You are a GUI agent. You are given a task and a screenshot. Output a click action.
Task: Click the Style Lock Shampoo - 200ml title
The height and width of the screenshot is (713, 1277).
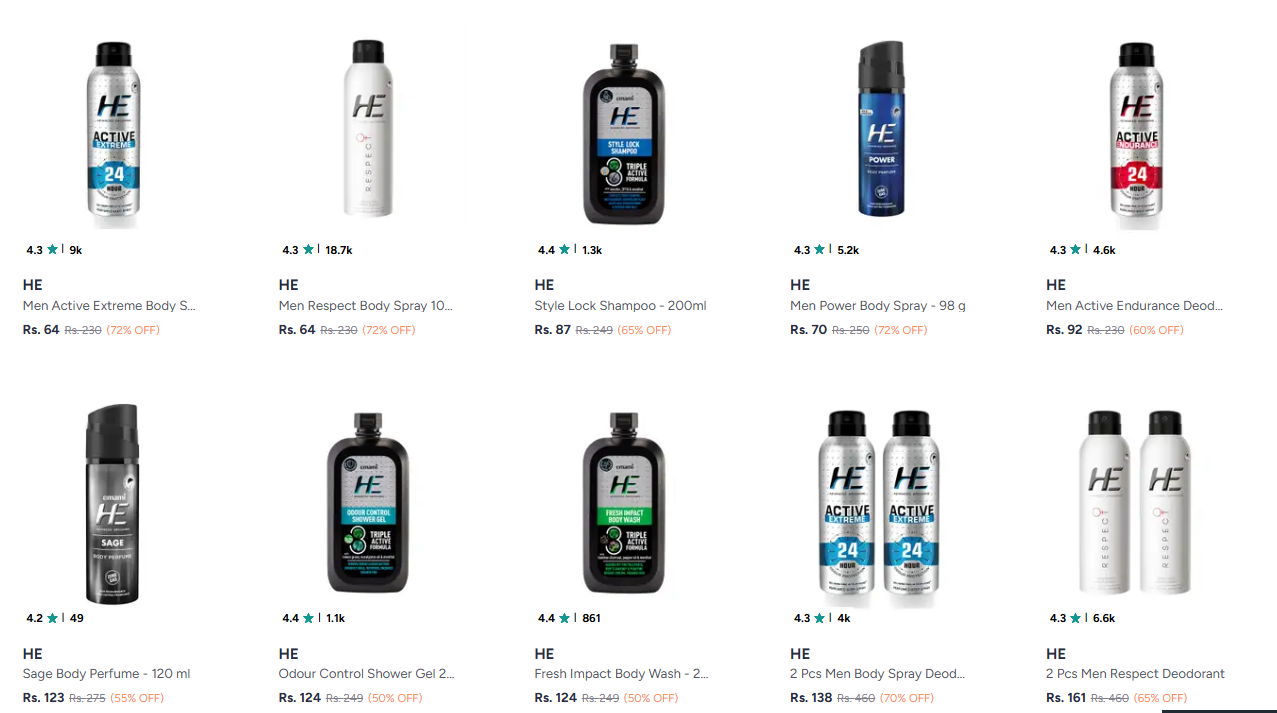[620, 306]
